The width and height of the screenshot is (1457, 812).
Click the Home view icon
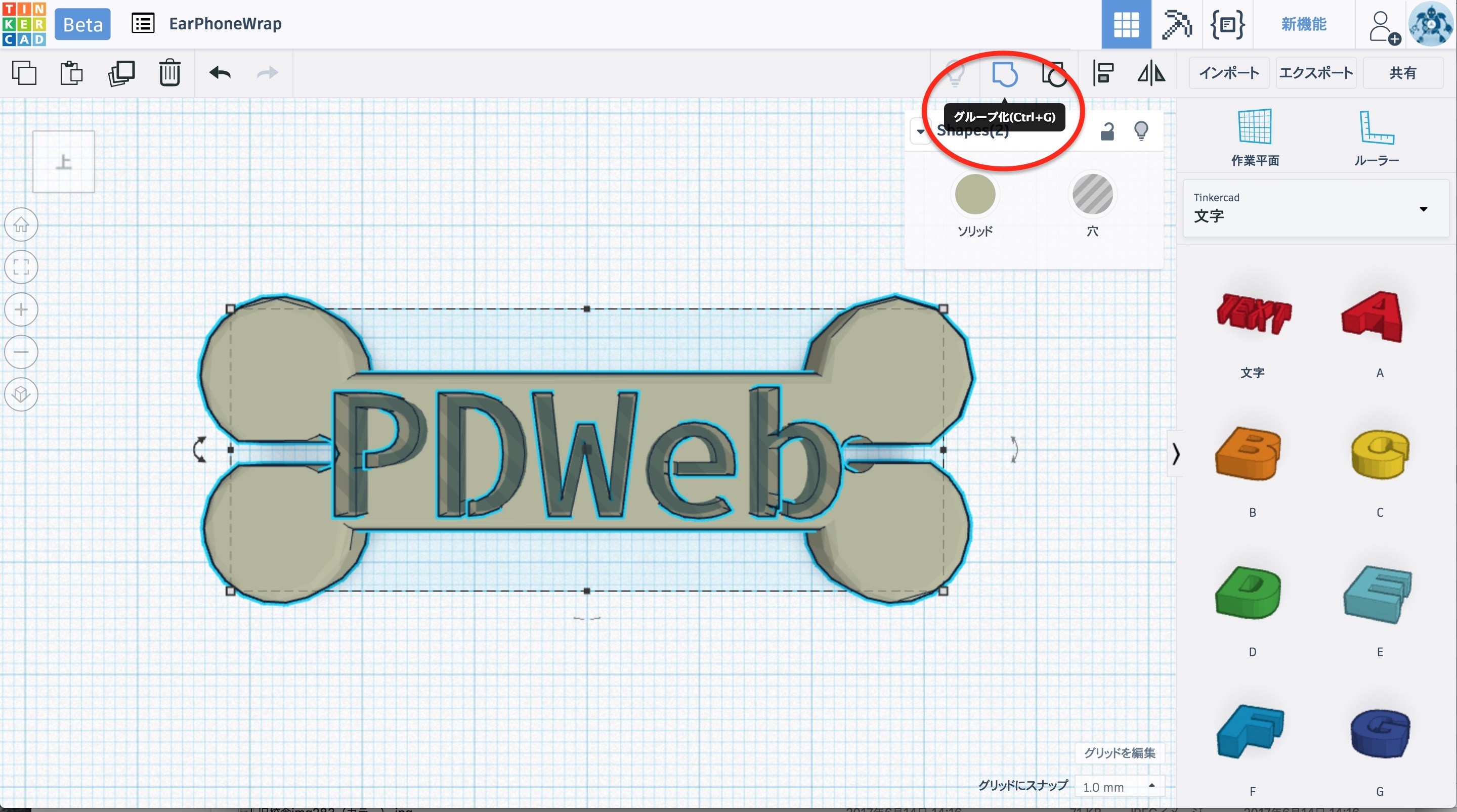21,224
